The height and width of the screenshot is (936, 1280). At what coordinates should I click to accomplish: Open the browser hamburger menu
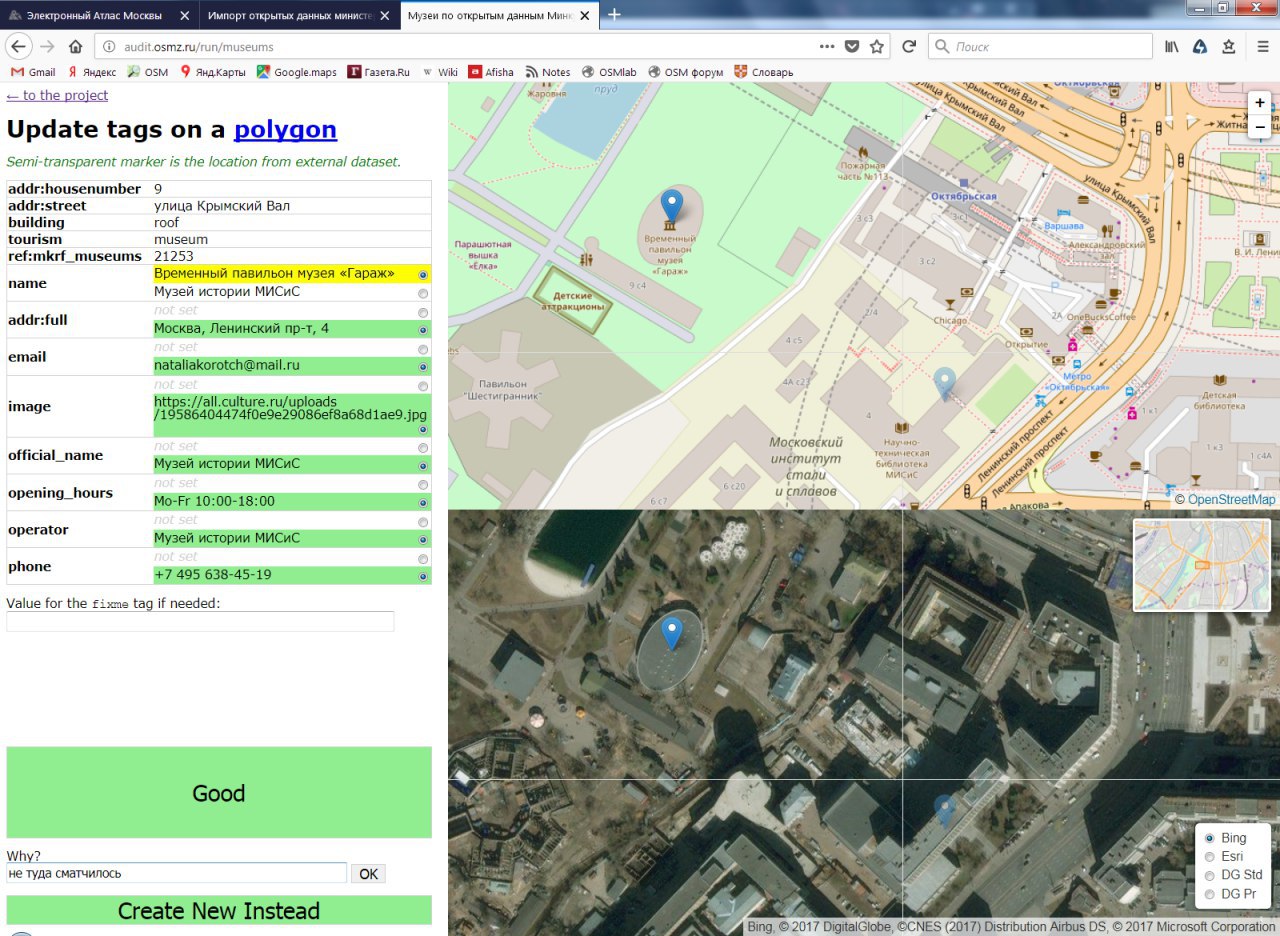point(1263,46)
